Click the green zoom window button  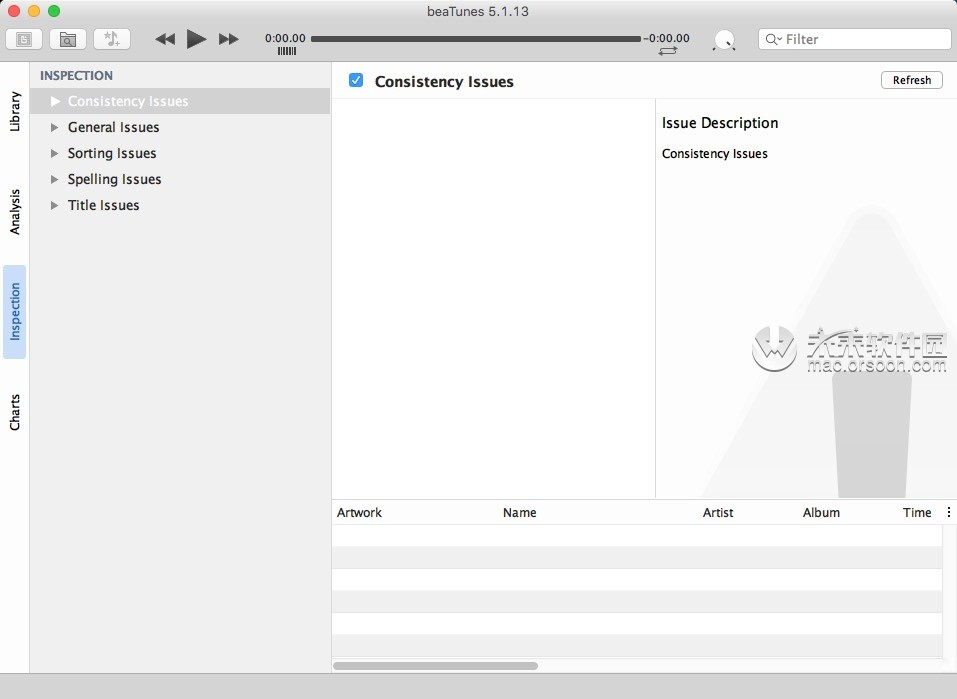tap(54, 11)
